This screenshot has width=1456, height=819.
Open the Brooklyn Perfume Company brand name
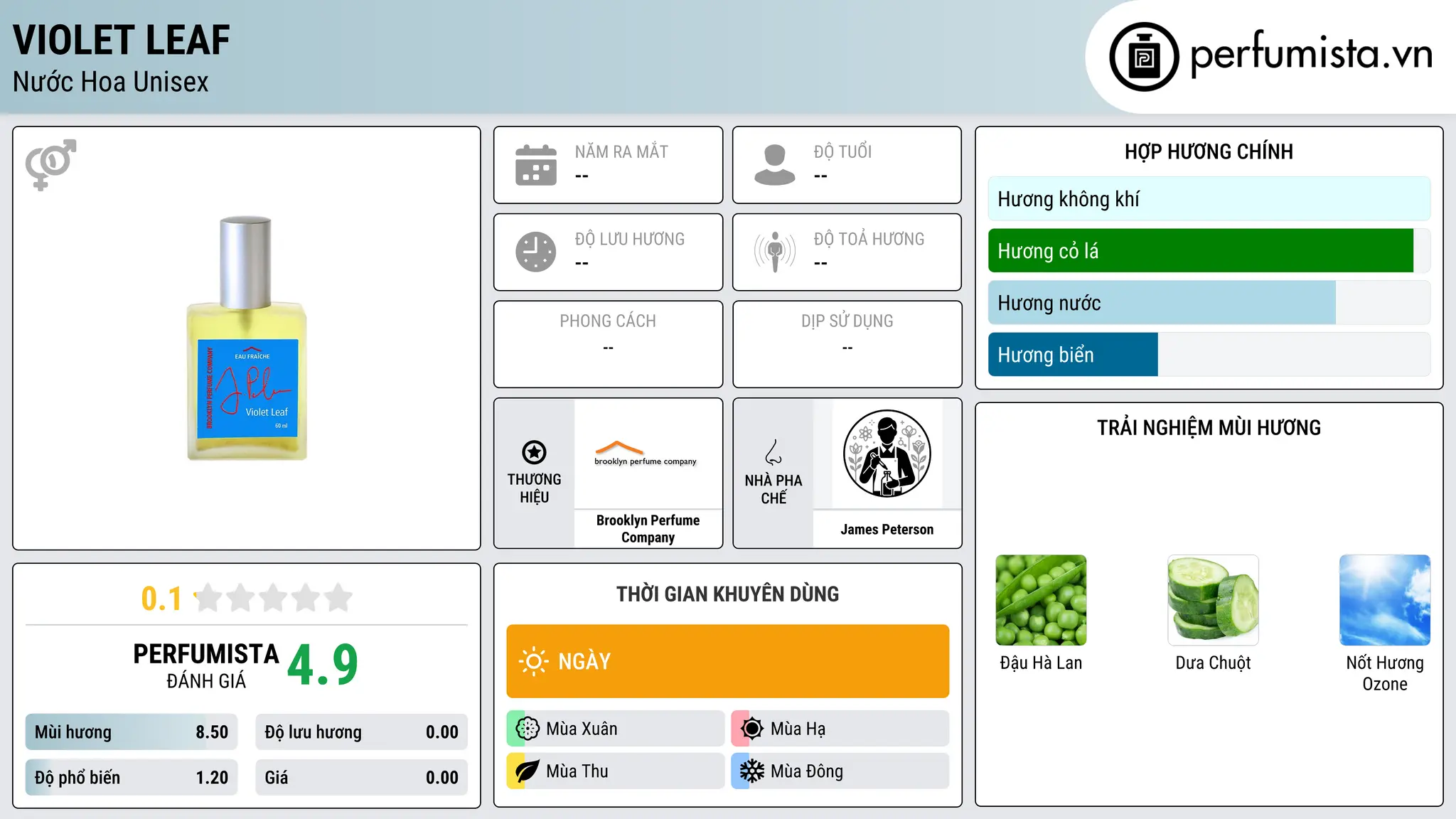point(648,529)
